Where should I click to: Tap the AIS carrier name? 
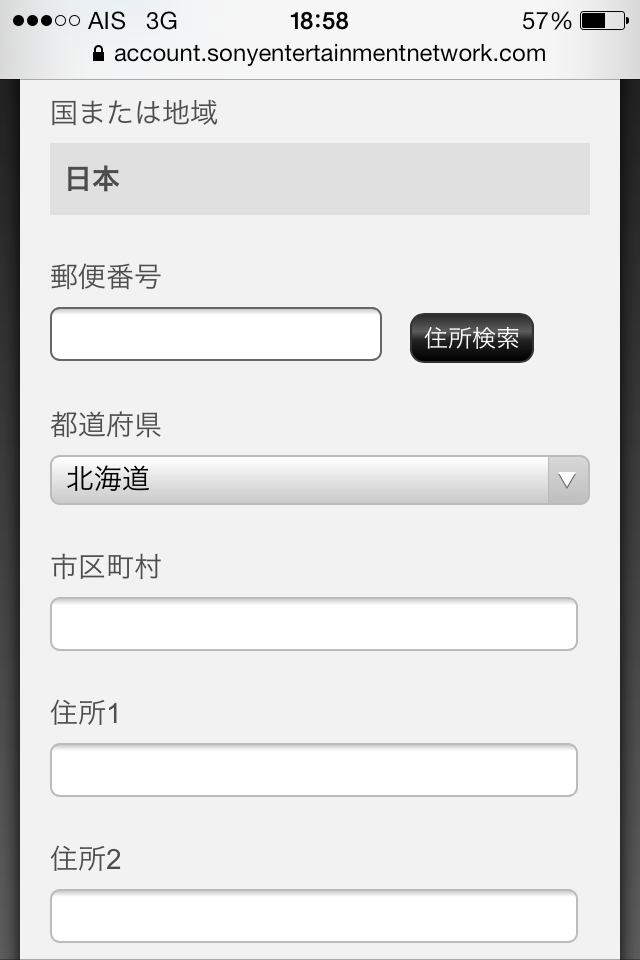click(107, 20)
